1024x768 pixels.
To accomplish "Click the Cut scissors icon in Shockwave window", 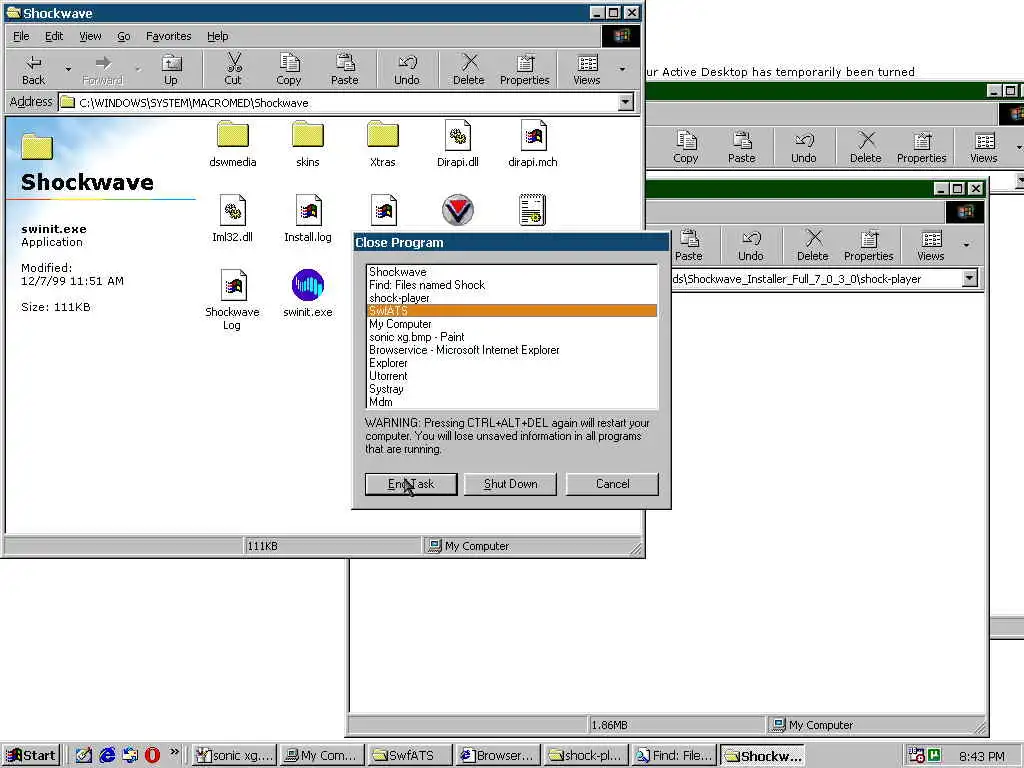I will click(x=233, y=70).
